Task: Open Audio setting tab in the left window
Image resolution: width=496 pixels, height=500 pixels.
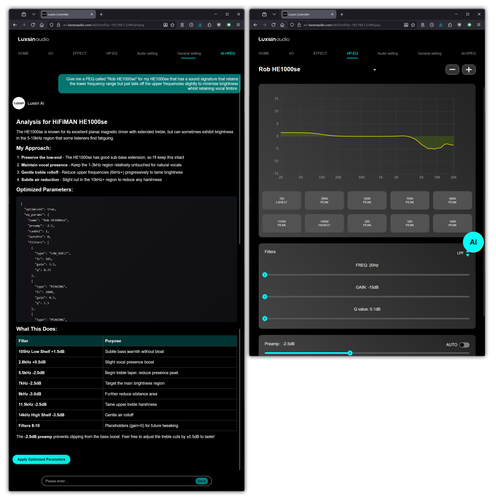Action: click(147, 53)
